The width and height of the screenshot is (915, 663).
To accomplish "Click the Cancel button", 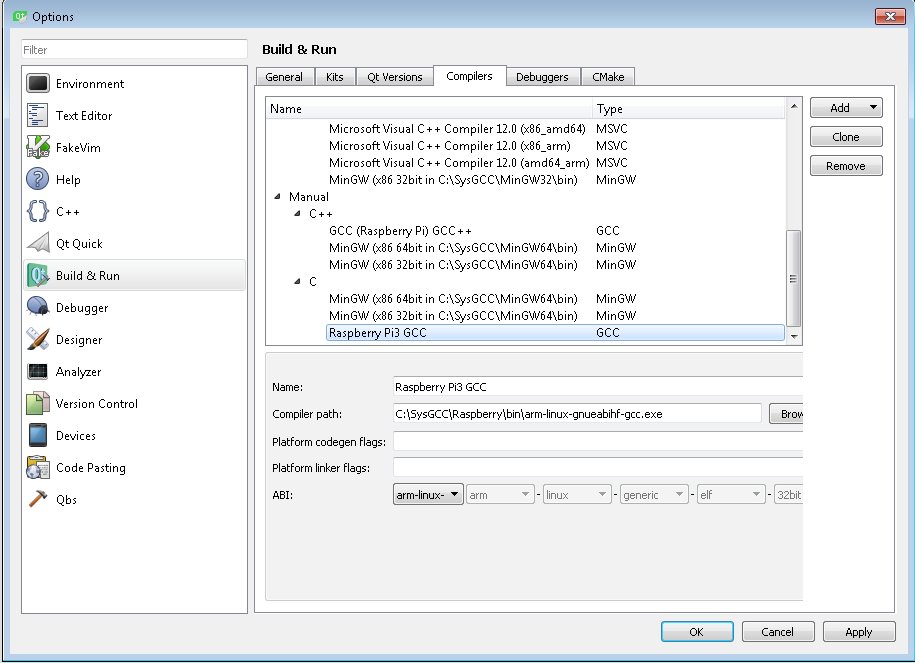I will pyautogui.click(x=778, y=631).
